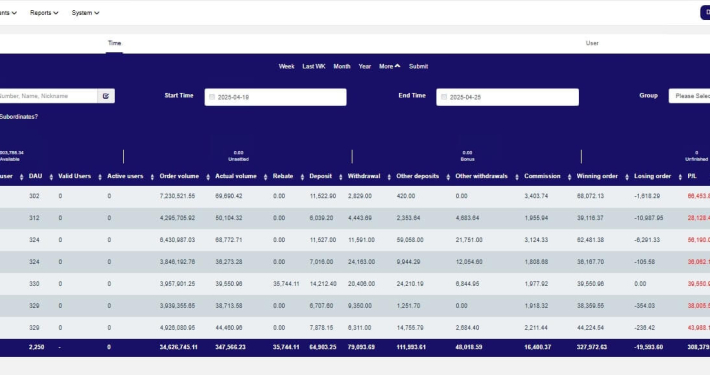Open the Group dropdown
The image size is (710, 375).
(x=689, y=96)
